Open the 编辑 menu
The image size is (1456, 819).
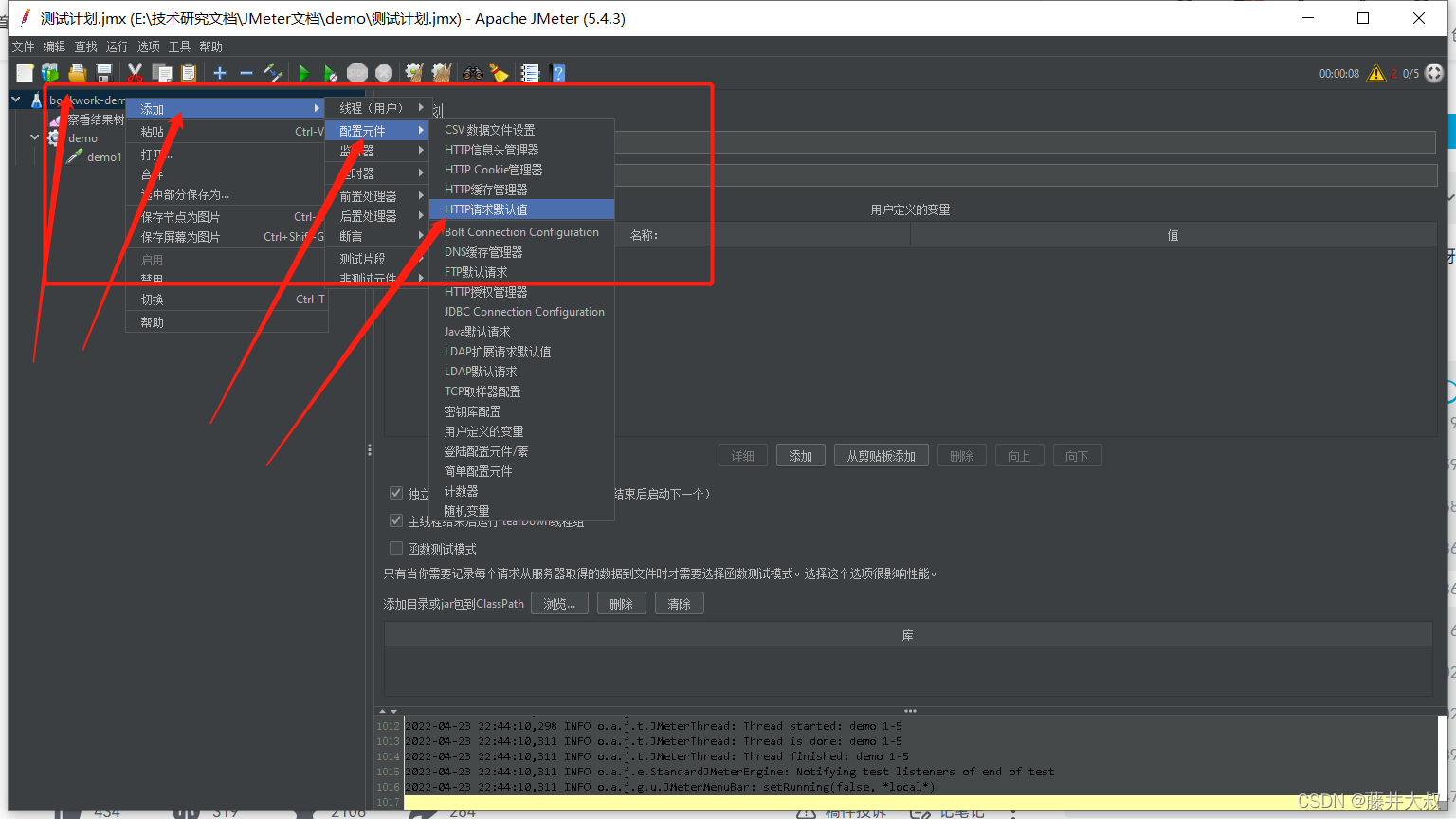pos(54,46)
